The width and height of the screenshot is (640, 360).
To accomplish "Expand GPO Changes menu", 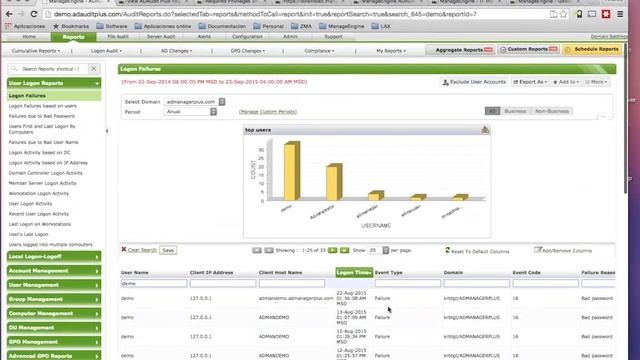I will coord(248,51).
